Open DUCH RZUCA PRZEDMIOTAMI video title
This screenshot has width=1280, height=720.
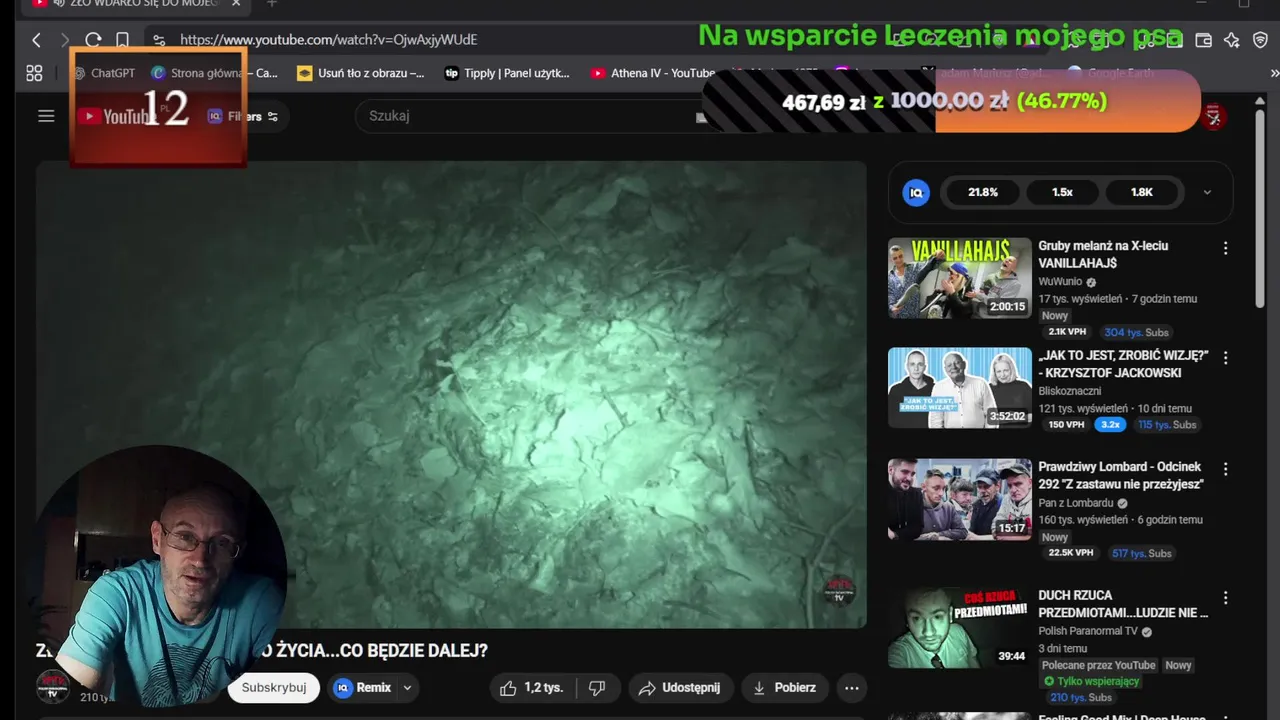[1123, 604]
